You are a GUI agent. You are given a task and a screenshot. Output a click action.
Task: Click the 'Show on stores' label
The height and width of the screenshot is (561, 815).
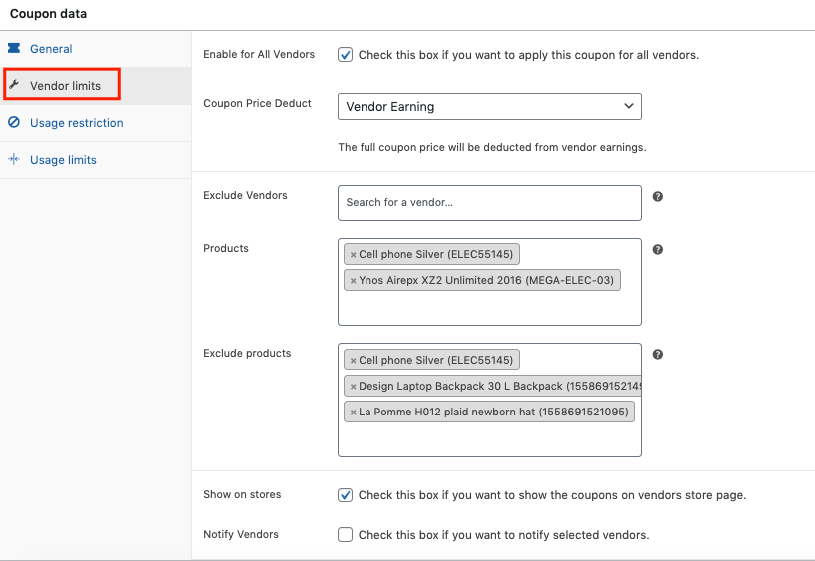(x=242, y=494)
